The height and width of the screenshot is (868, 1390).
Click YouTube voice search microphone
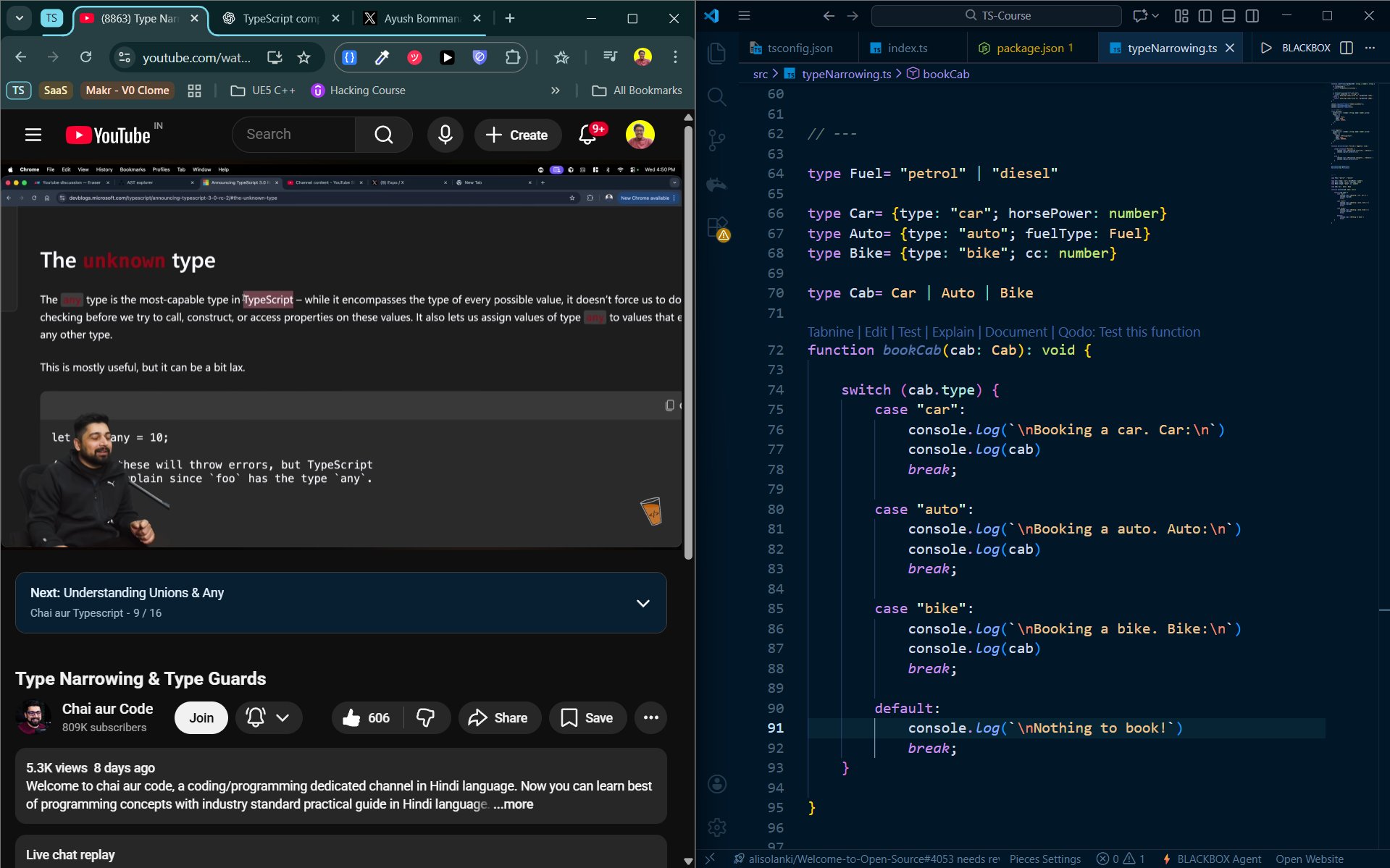[x=445, y=135]
